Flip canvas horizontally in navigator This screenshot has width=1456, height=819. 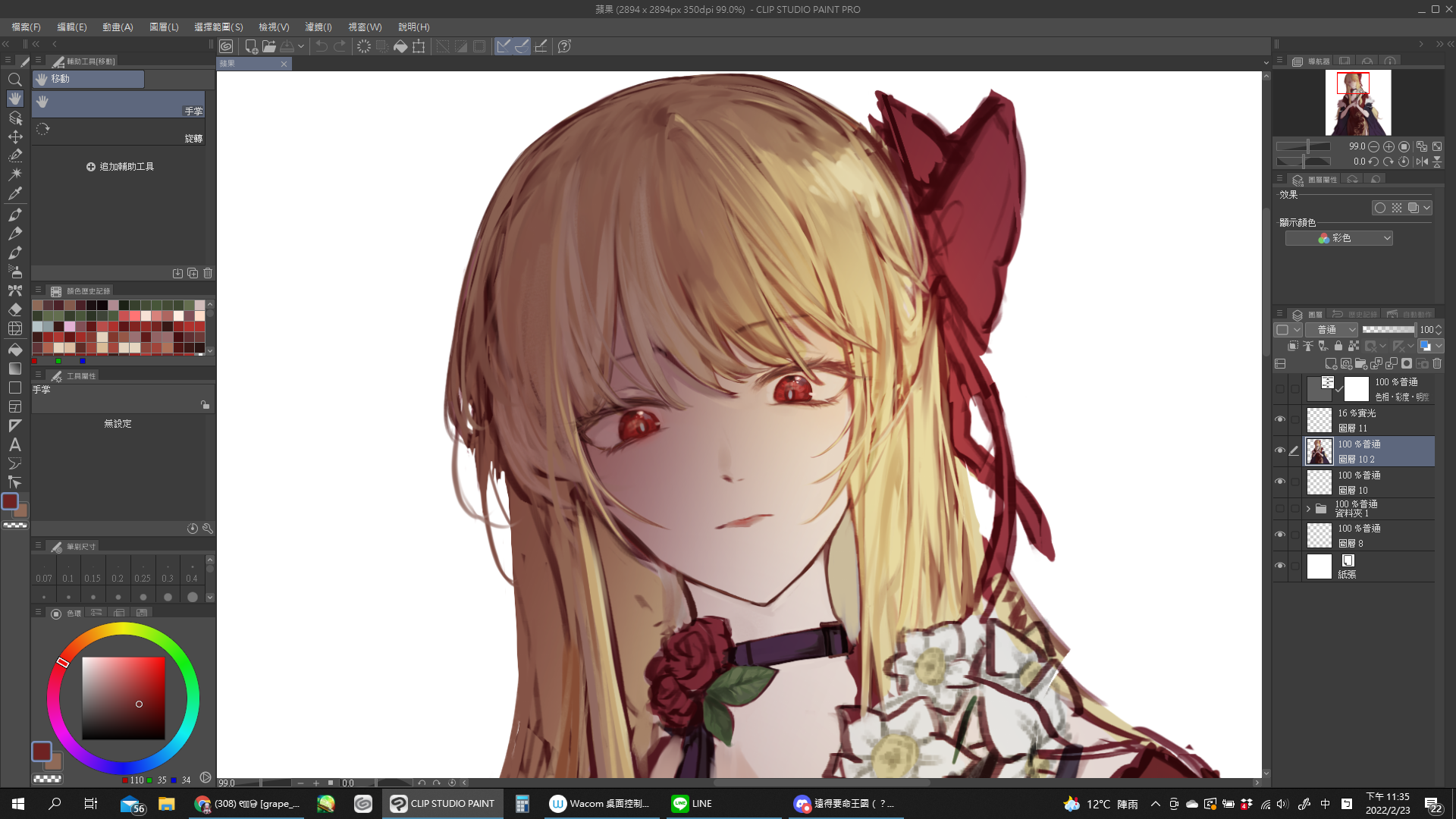click(x=1422, y=162)
